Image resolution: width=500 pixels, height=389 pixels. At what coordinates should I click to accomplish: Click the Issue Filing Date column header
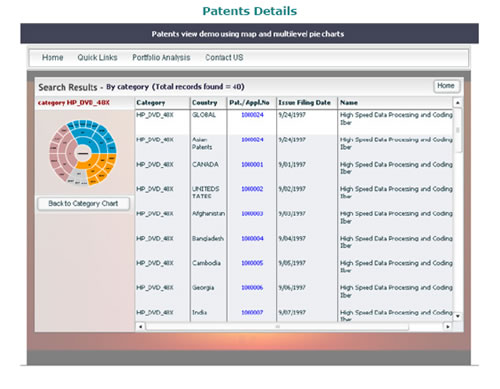click(x=304, y=103)
